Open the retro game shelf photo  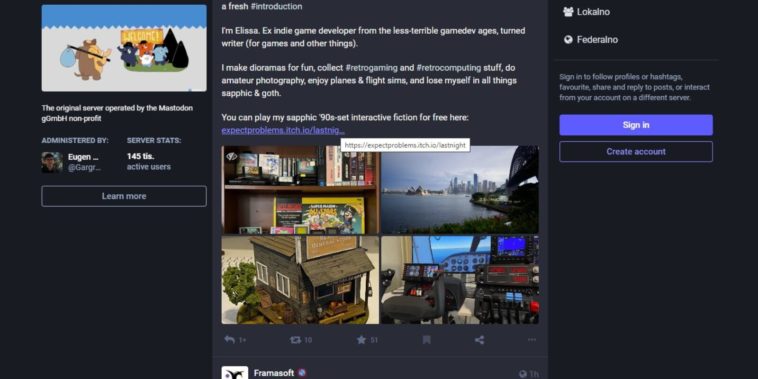click(300, 190)
